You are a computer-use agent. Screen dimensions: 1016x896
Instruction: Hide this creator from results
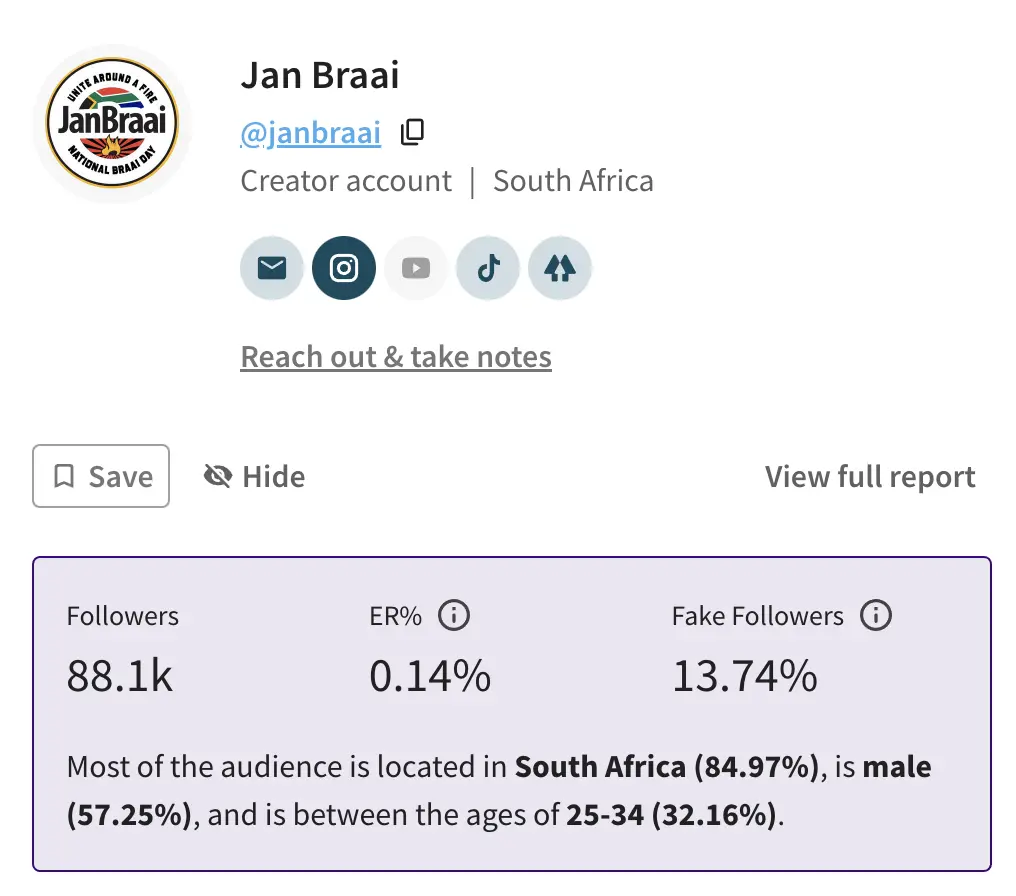click(253, 476)
